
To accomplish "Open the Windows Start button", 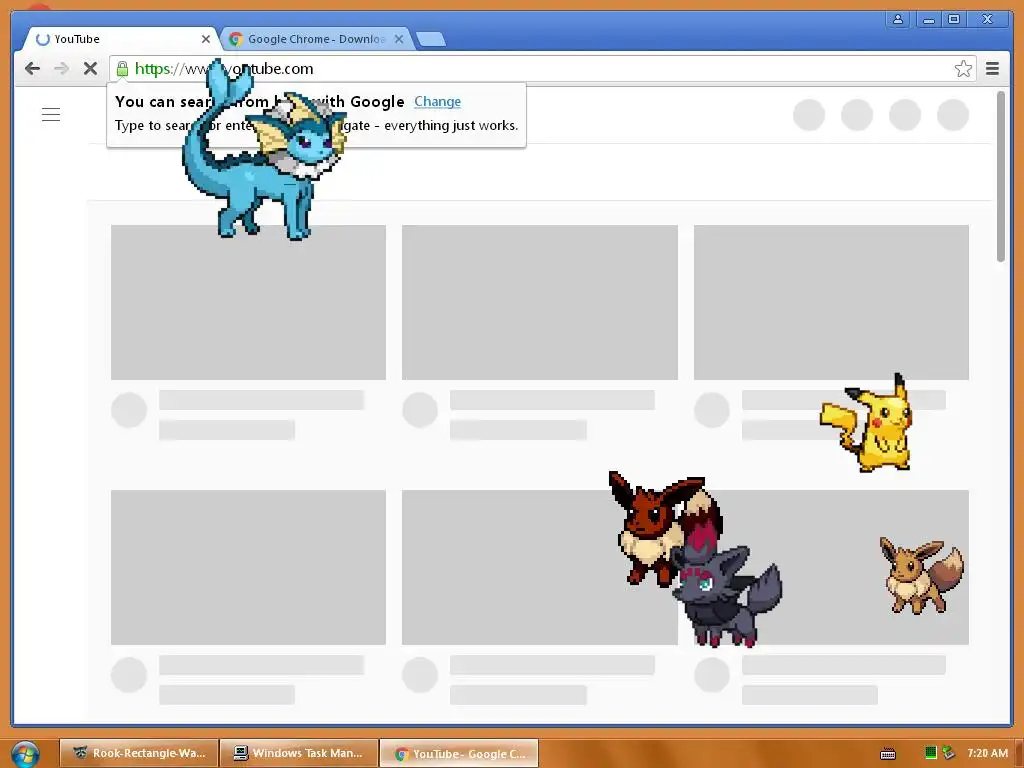I will coord(25,754).
